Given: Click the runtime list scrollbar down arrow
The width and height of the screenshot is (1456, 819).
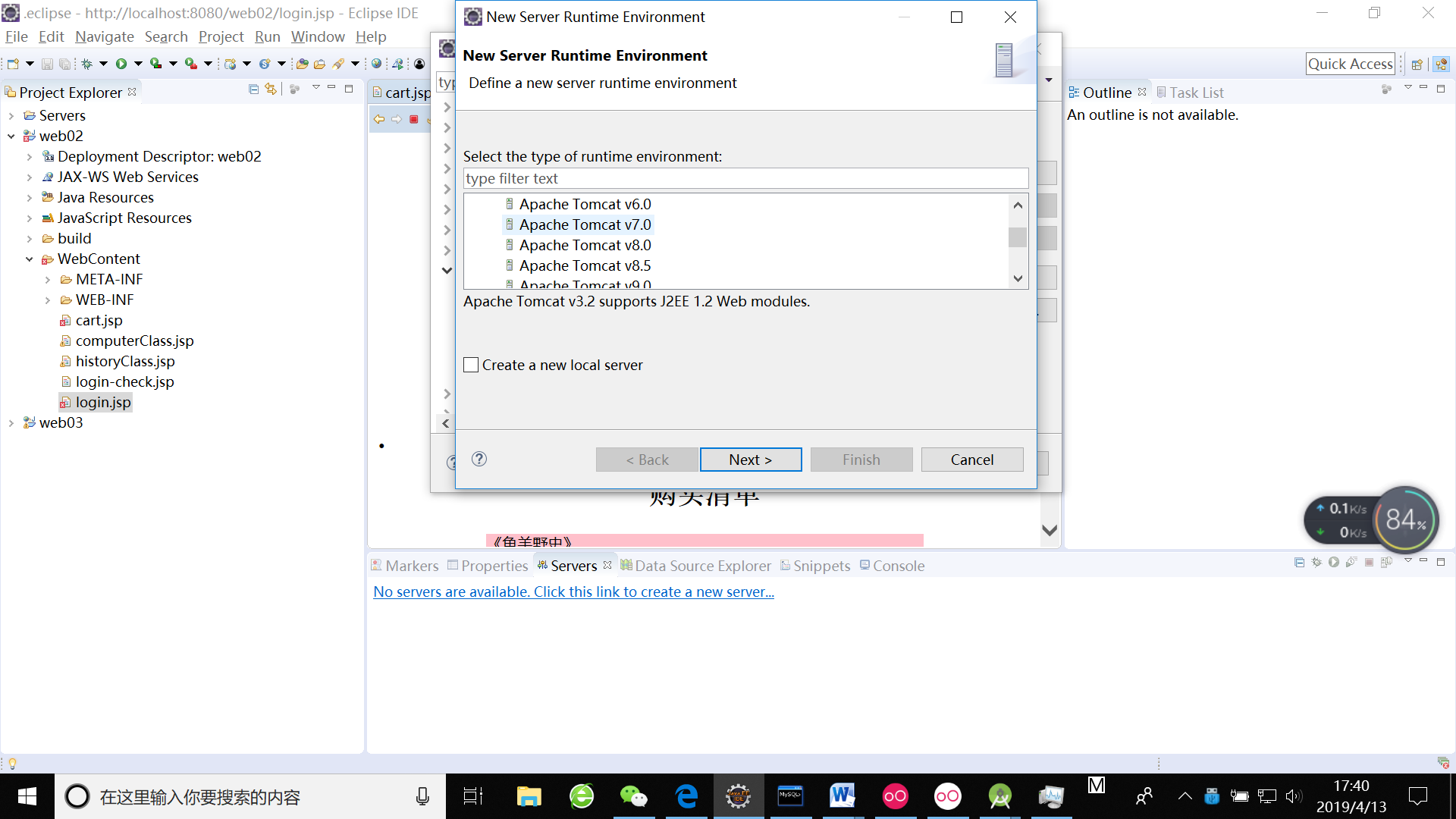Looking at the screenshot, I should [1018, 278].
